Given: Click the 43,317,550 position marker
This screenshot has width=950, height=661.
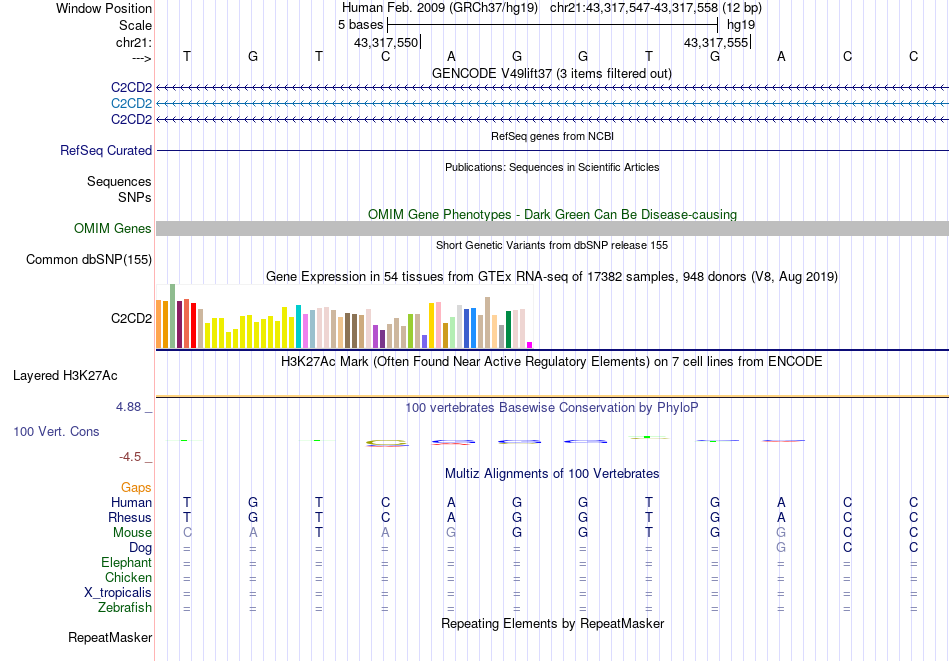Looking at the screenshot, I should click(x=387, y=42).
